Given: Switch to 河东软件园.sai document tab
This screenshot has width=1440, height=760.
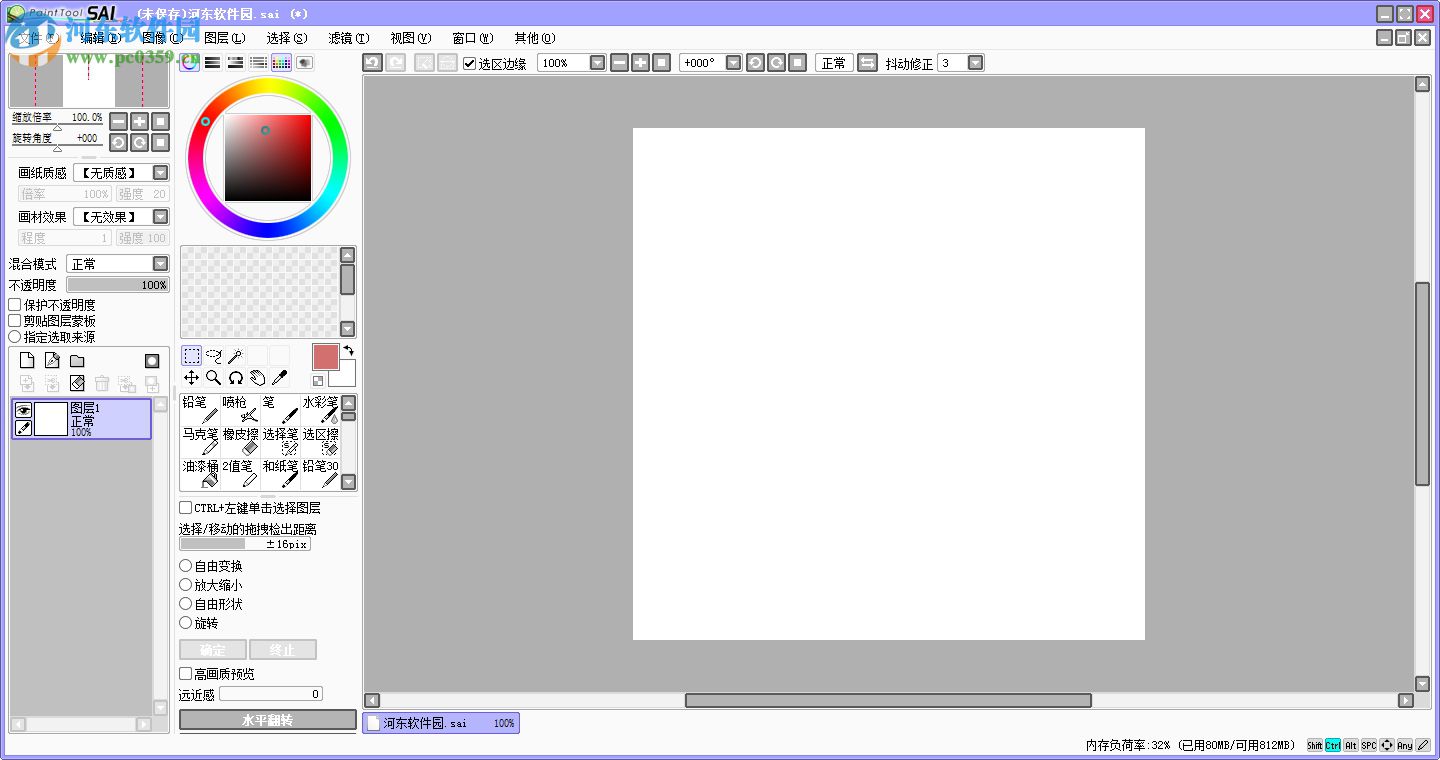Looking at the screenshot, I should click(x=441, y=723).
